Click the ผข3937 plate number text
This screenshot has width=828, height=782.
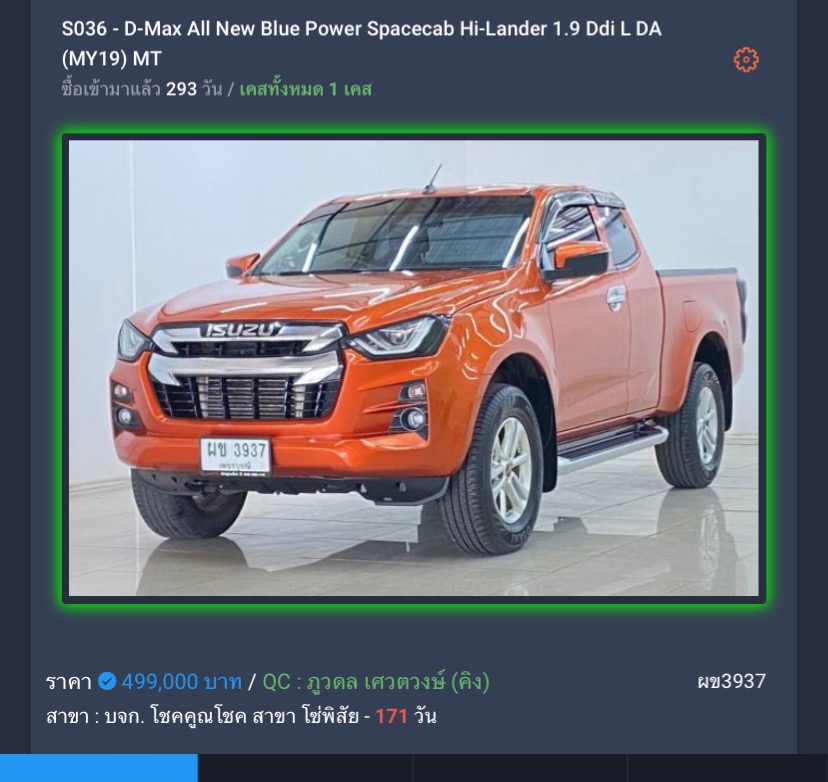731,681
